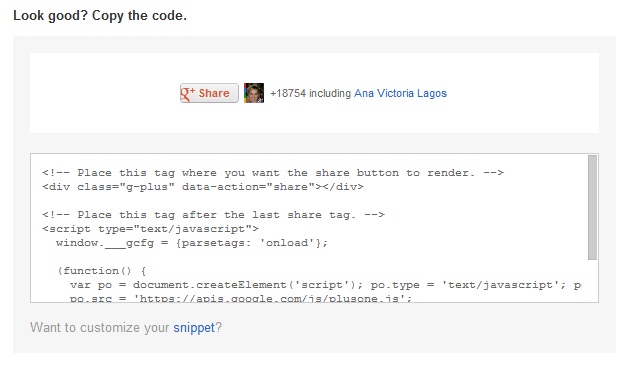Click the scrollbar track below the thumb
621x372 pixels.
click(x=592, y=280)
